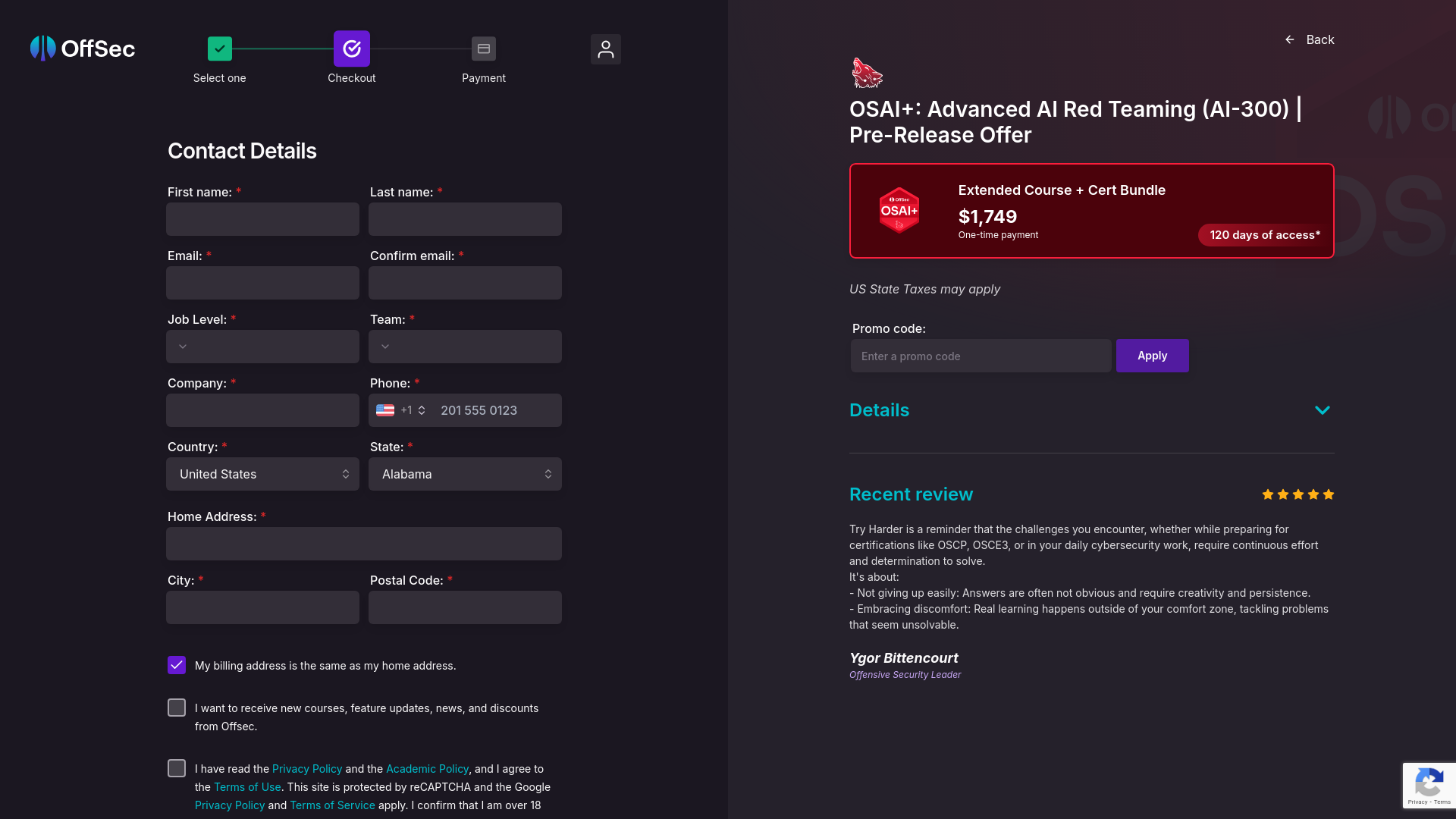Image resolution: width=1456 pixels, height=819 pixels.
Task: Click the Payment card step icon
Action: pos(483,48)
